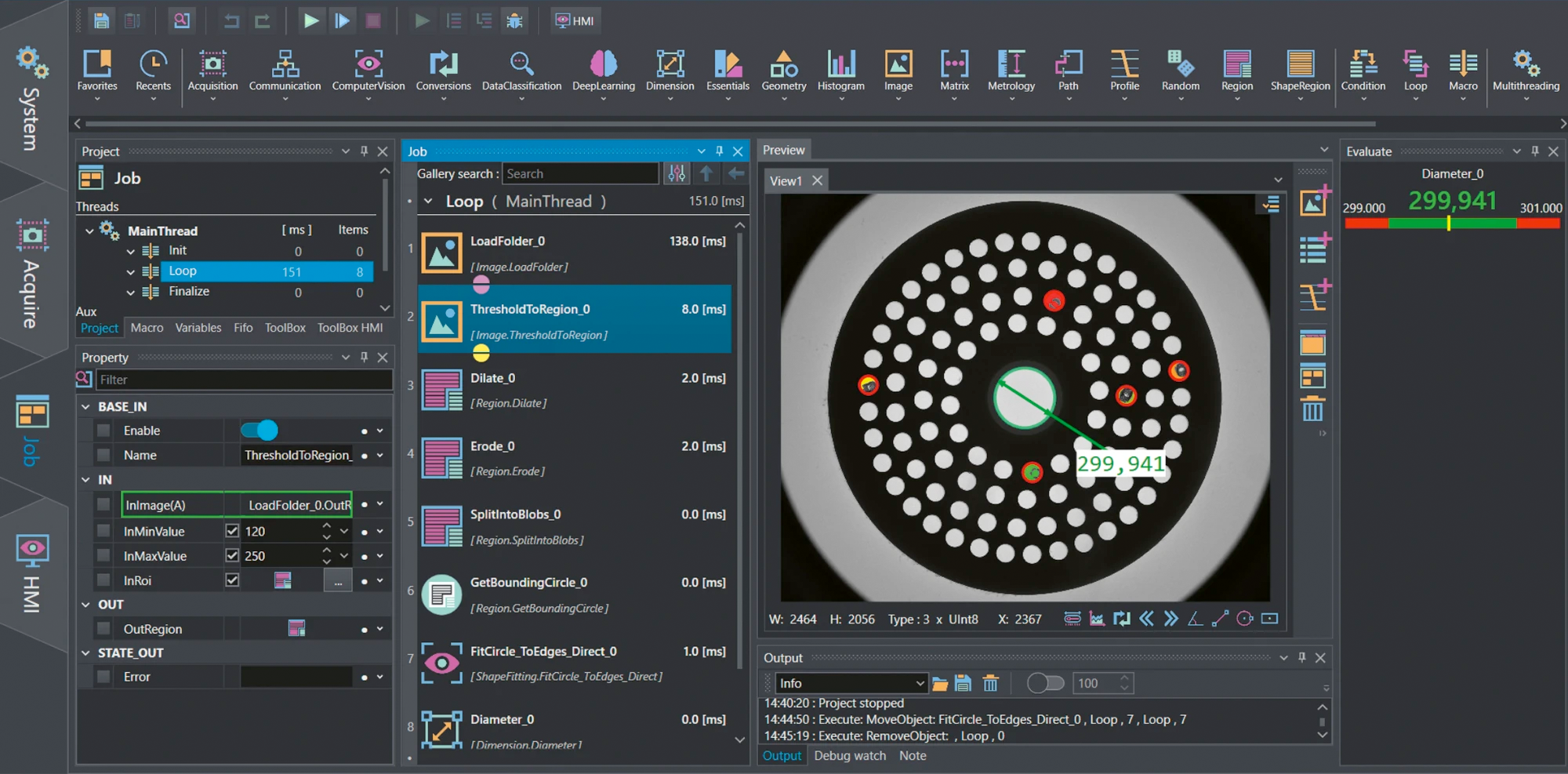Select the ComputerVision toolbar category

[x=368, y=71]
